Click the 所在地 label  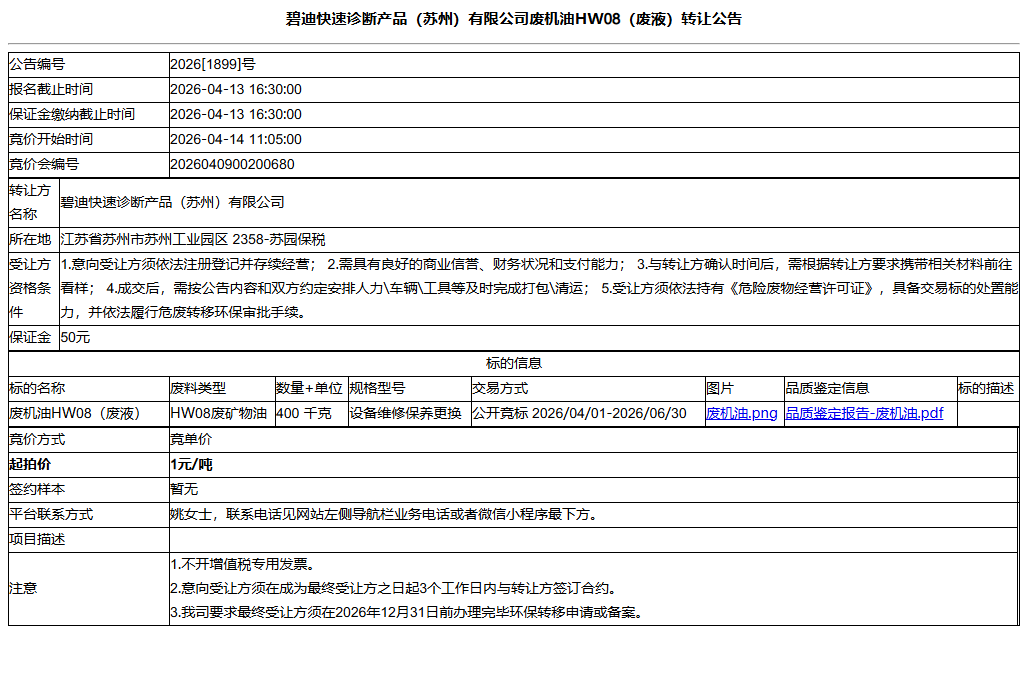(30, 239)
